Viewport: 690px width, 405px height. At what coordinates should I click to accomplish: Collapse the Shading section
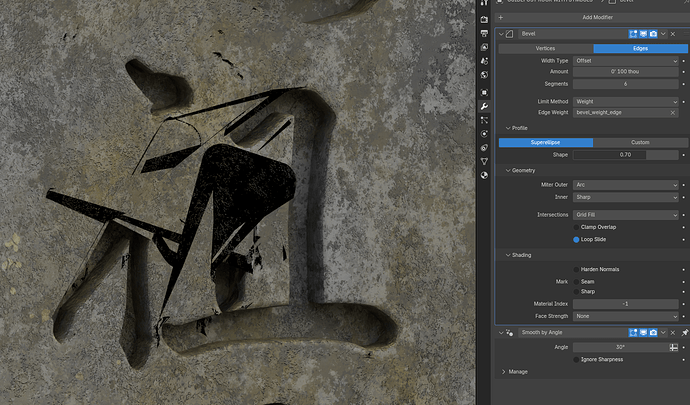508,255
